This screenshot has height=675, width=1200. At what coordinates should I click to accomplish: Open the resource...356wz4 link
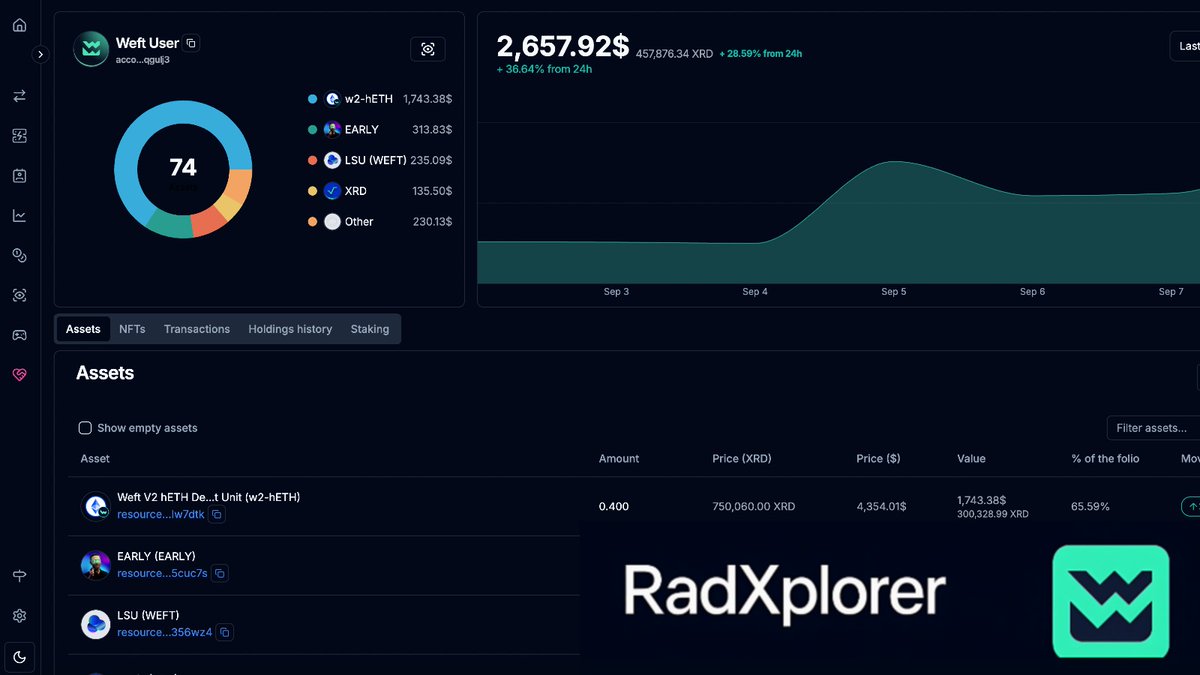click(x=165, y=632)
